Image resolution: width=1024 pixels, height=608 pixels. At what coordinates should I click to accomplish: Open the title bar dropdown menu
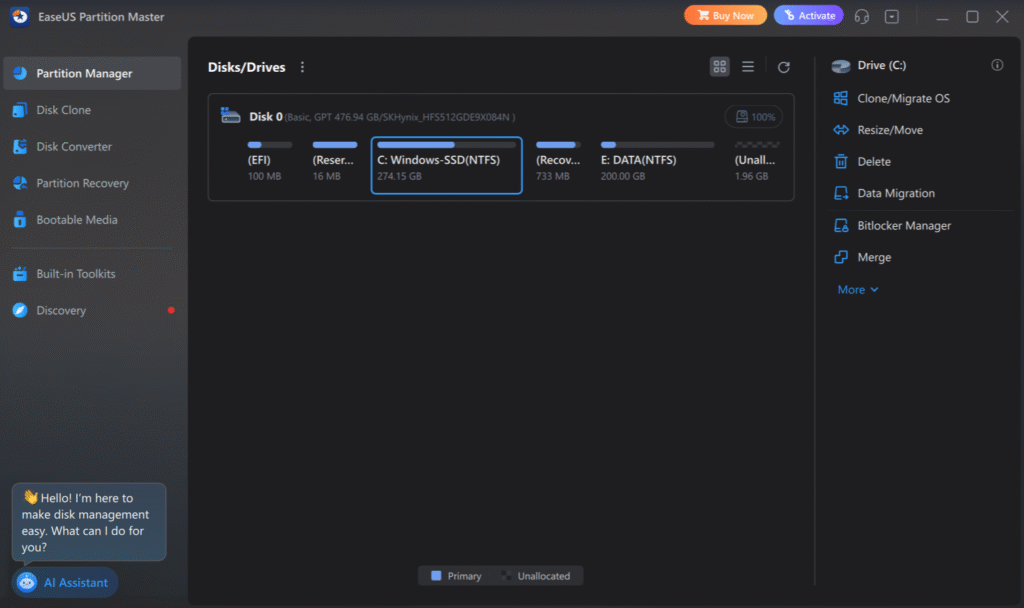coord(892,16)
